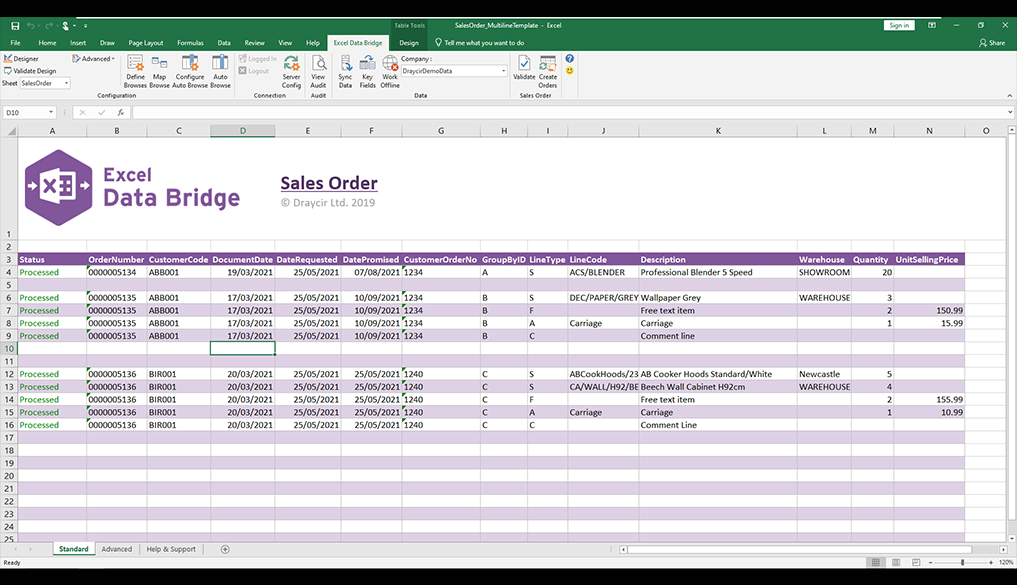The height and width of the screenshot is (585, 1017).
Task: Run Validate Design
Action: [30, 71]
